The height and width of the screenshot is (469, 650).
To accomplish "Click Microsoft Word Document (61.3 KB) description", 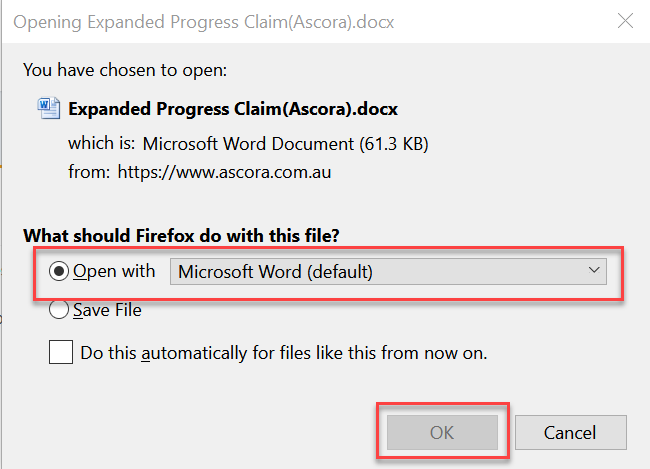I will point(286,144).
